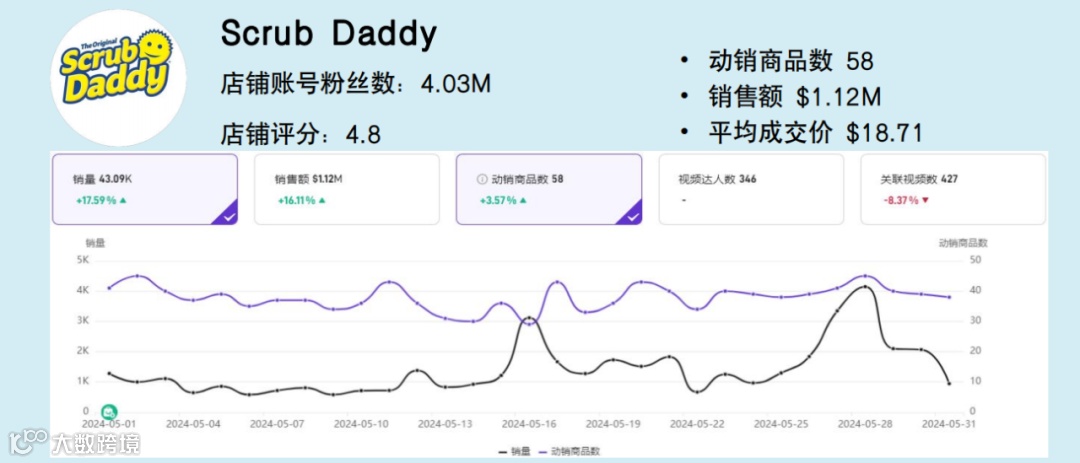Click black line peak near 2024-05-16
The image size is (1080, 463).
coord(529,318)
